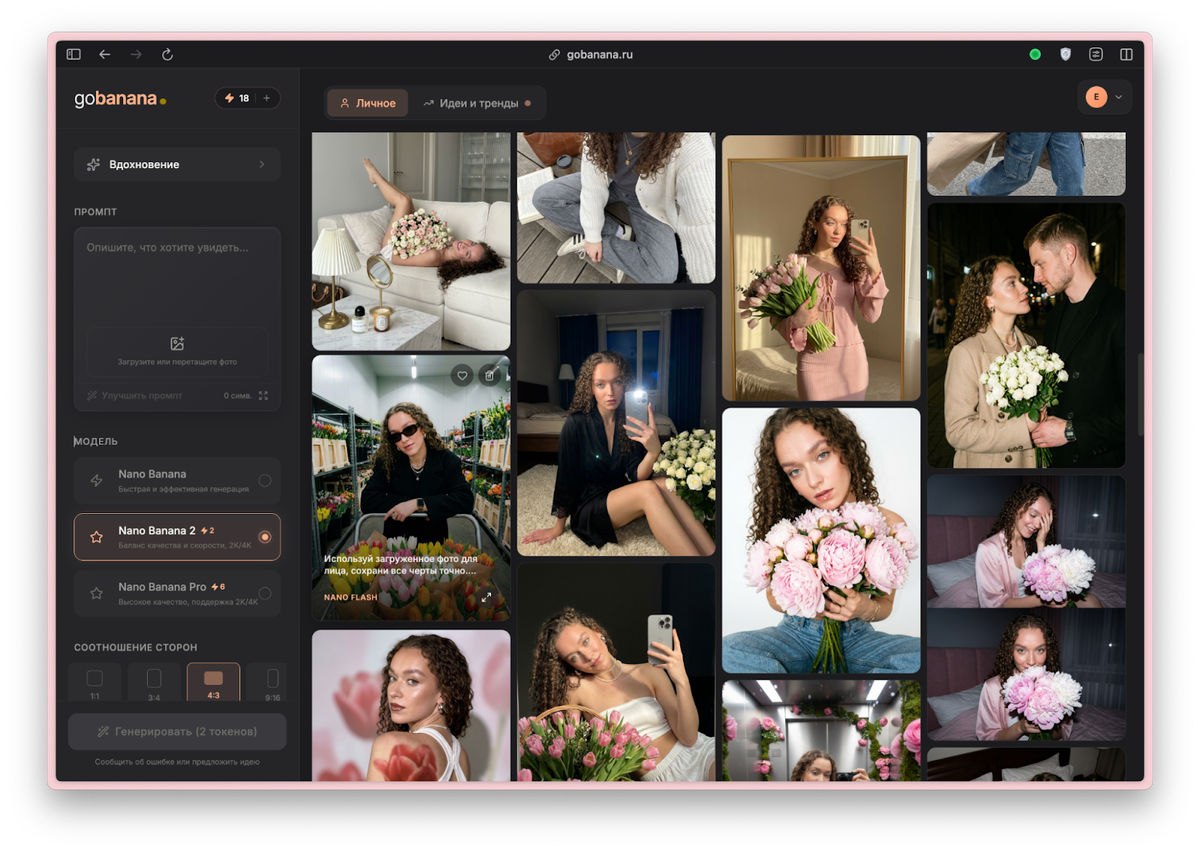Image resolution: width=1200 pixels, height=853 pixels.
Task: Expand the prompt field with fullscreen icon
Action: pyautogui.click(x=263, y=396)
